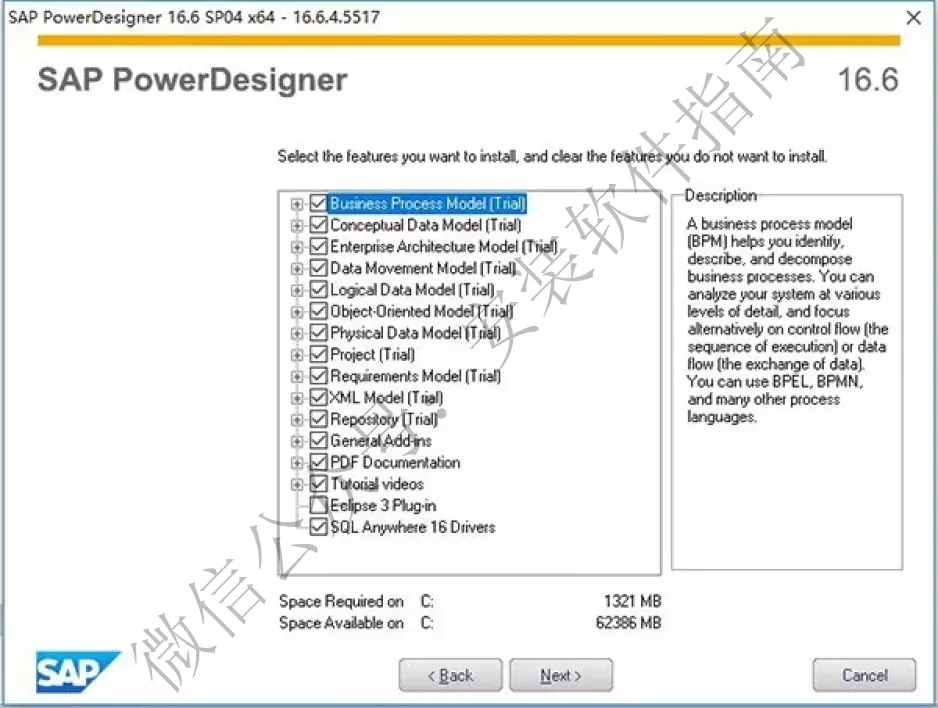Click the Space Available on label
This screenshot has height=708, width=938.
(341, 623)
